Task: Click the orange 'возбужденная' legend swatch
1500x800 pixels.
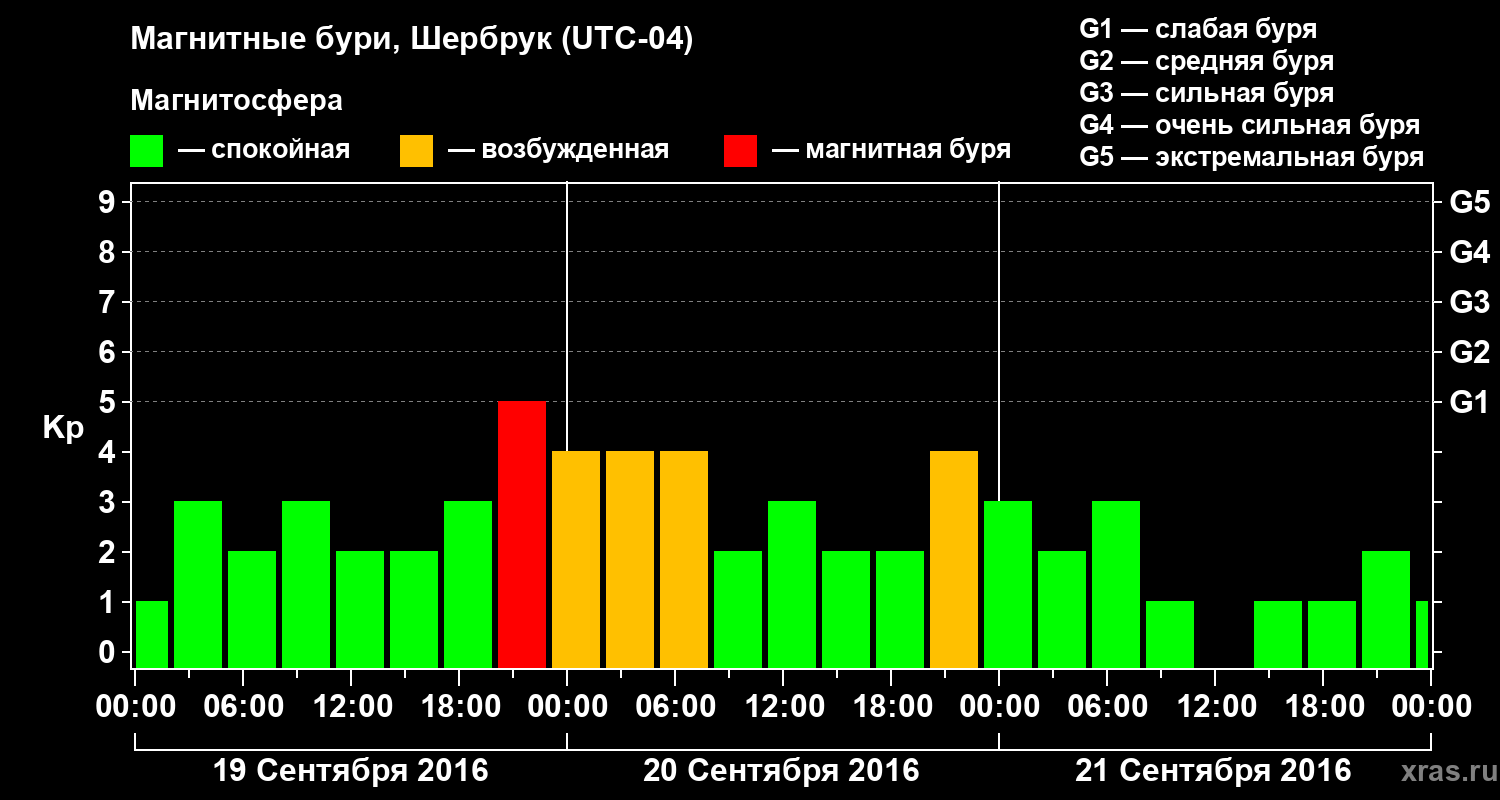Action: (x=416, y=151)
